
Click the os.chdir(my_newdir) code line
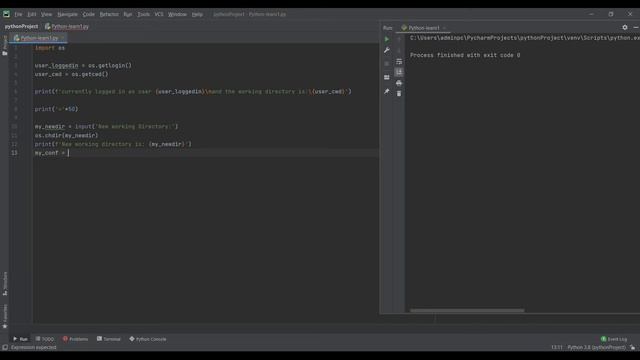(x=67, y=136)
